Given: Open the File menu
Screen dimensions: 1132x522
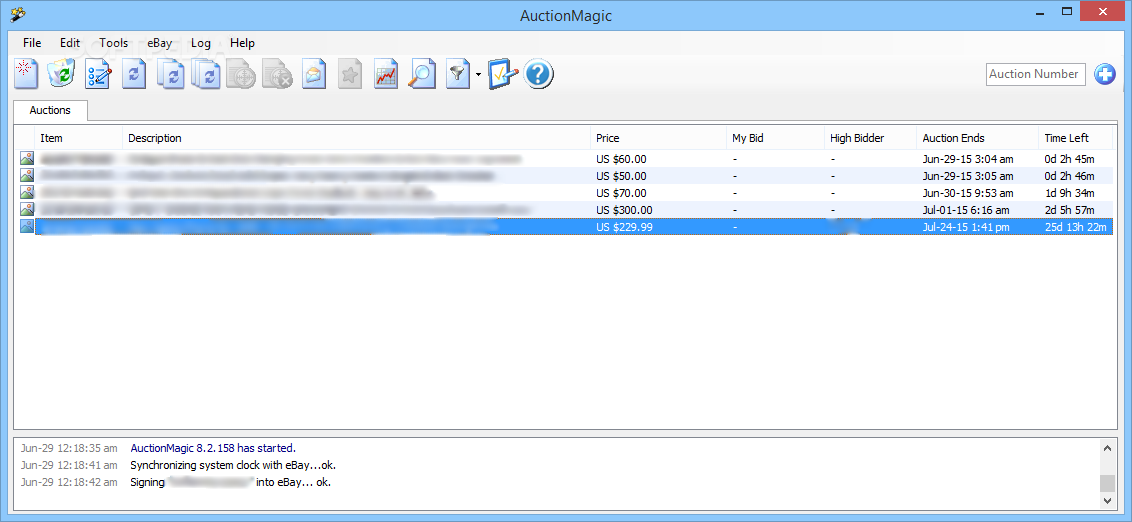Looking at the screenshot, I should (x=32, y=43).
